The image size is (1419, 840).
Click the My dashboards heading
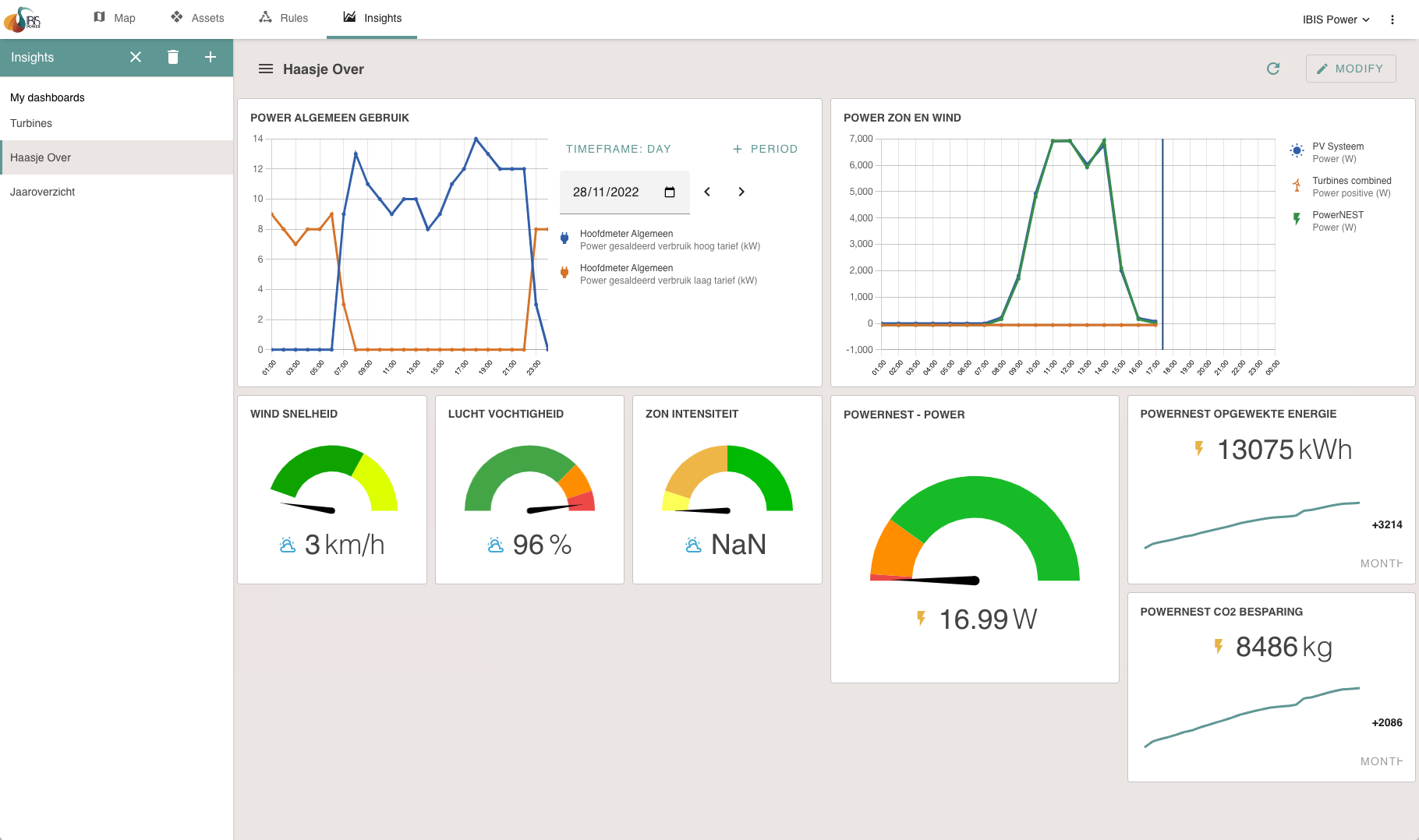pos(48,97)
